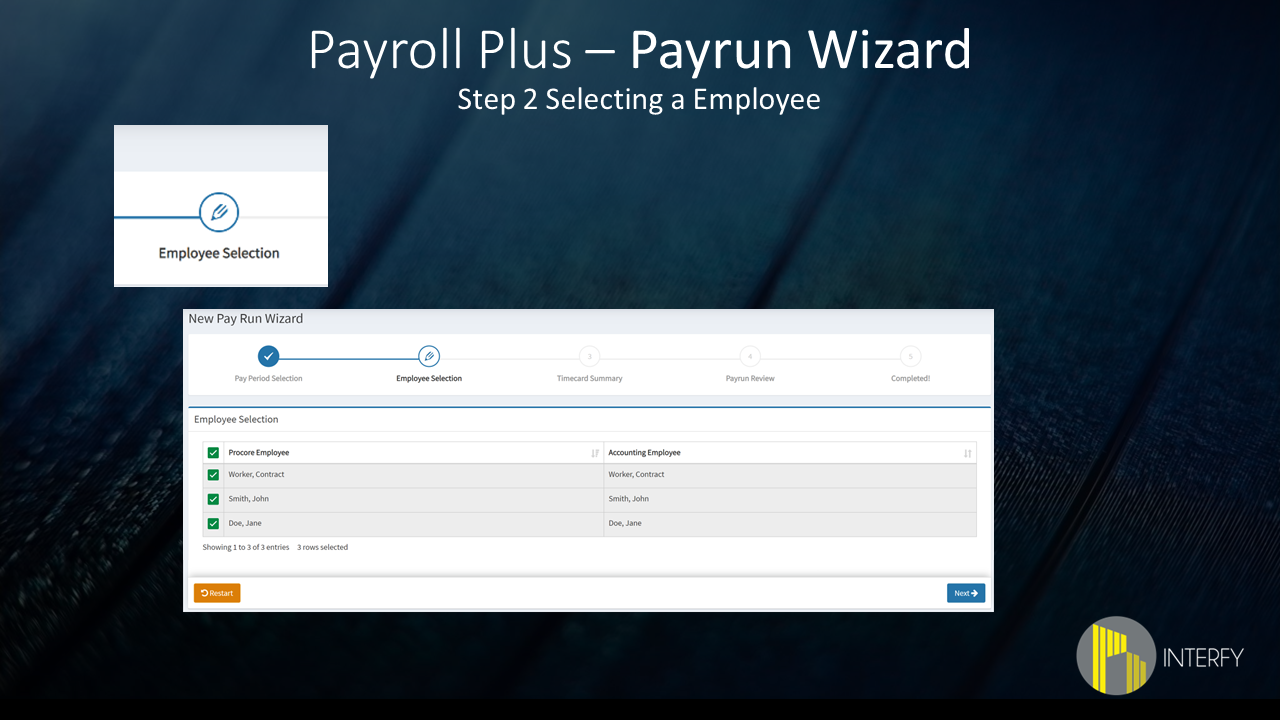Toggle the select-all checkbox in table header
Image resolution: width=1280 pixels, height=720 pixels.
click(213, 453)
